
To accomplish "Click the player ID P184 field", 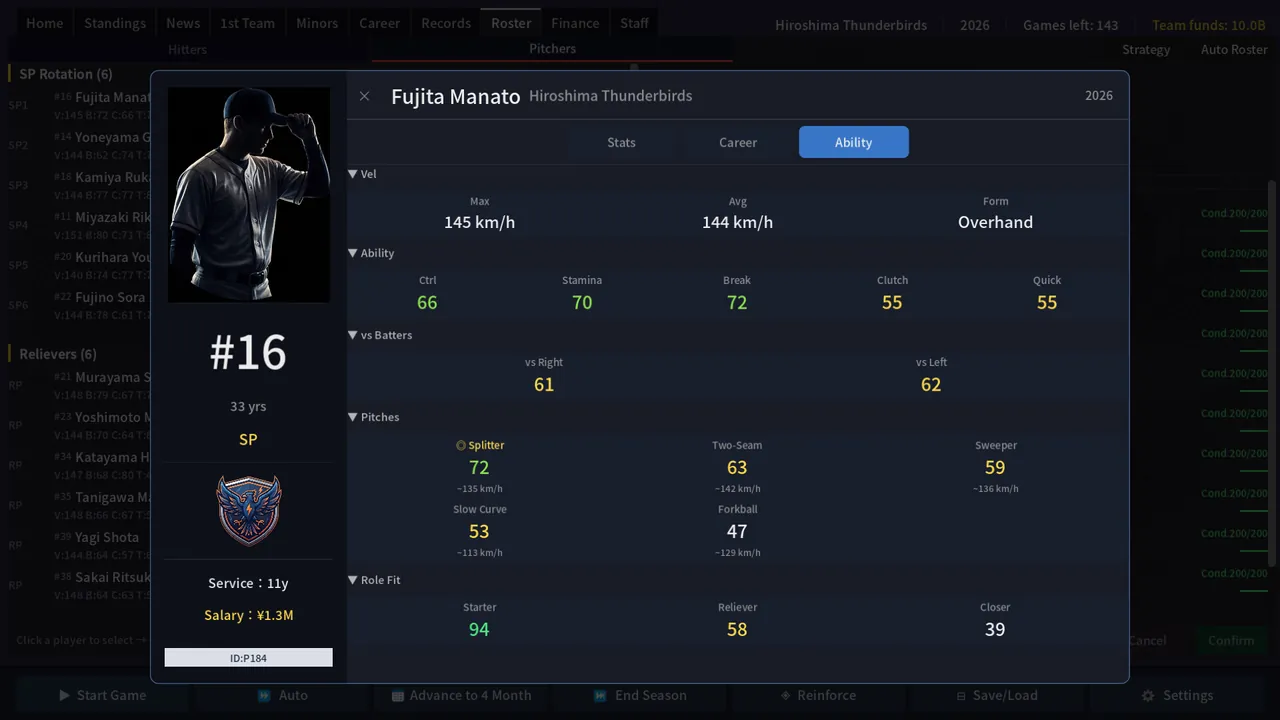I will 249,658.
